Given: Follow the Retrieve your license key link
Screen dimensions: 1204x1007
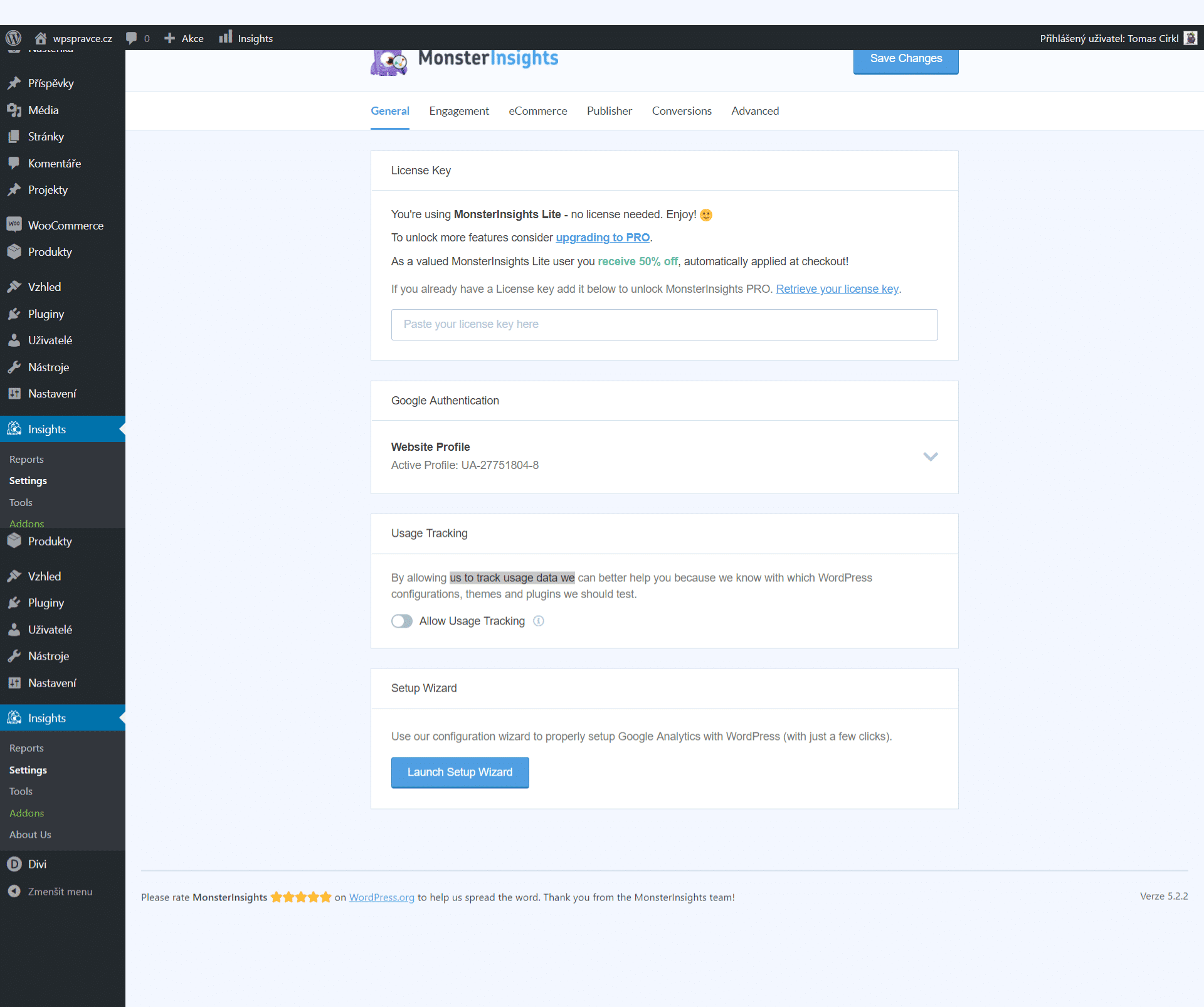Looking at the screenshot, I should pos(837,289).
